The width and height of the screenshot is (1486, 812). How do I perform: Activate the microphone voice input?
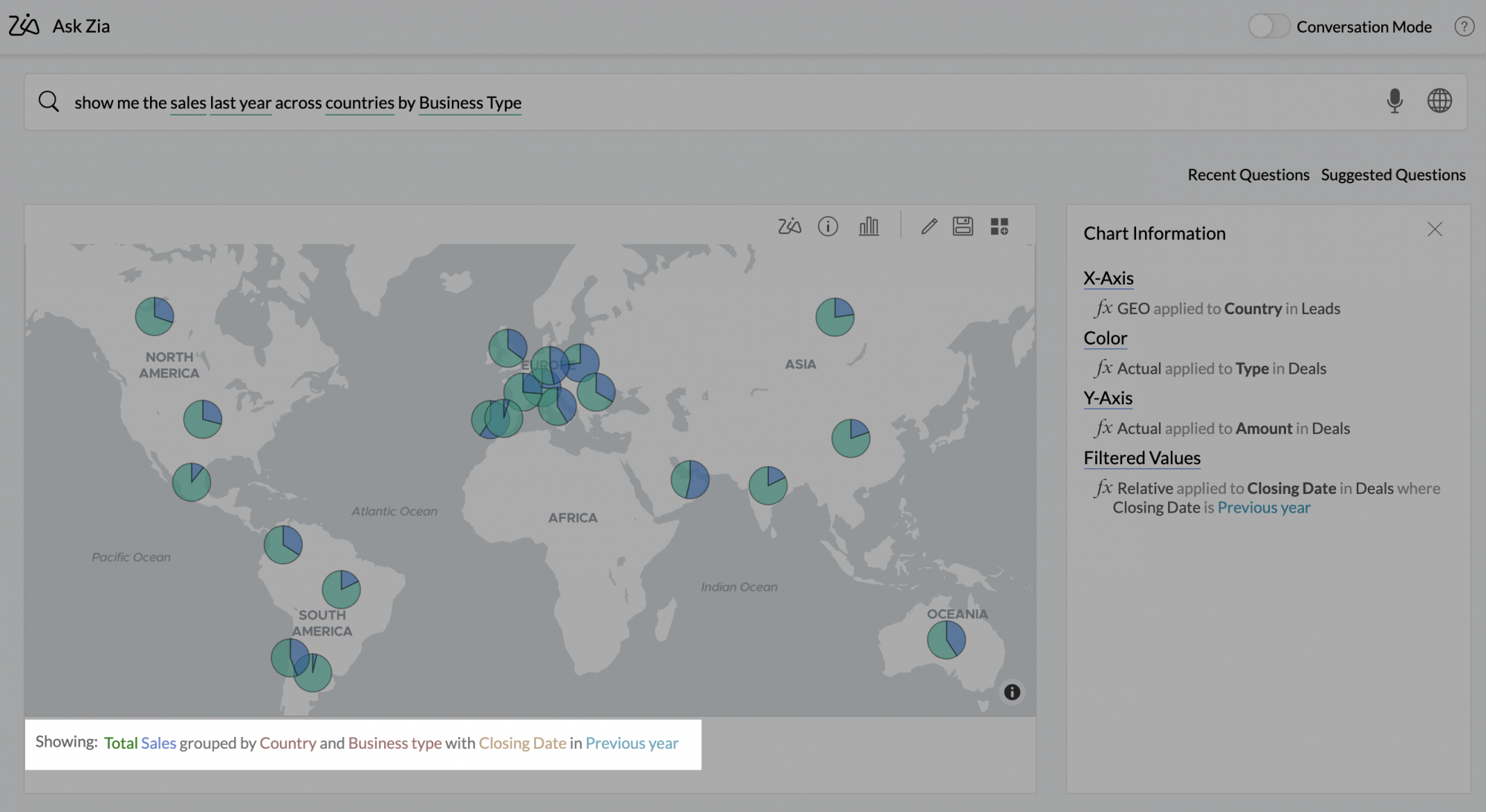pyautogui.click(x=1395, y=100)
